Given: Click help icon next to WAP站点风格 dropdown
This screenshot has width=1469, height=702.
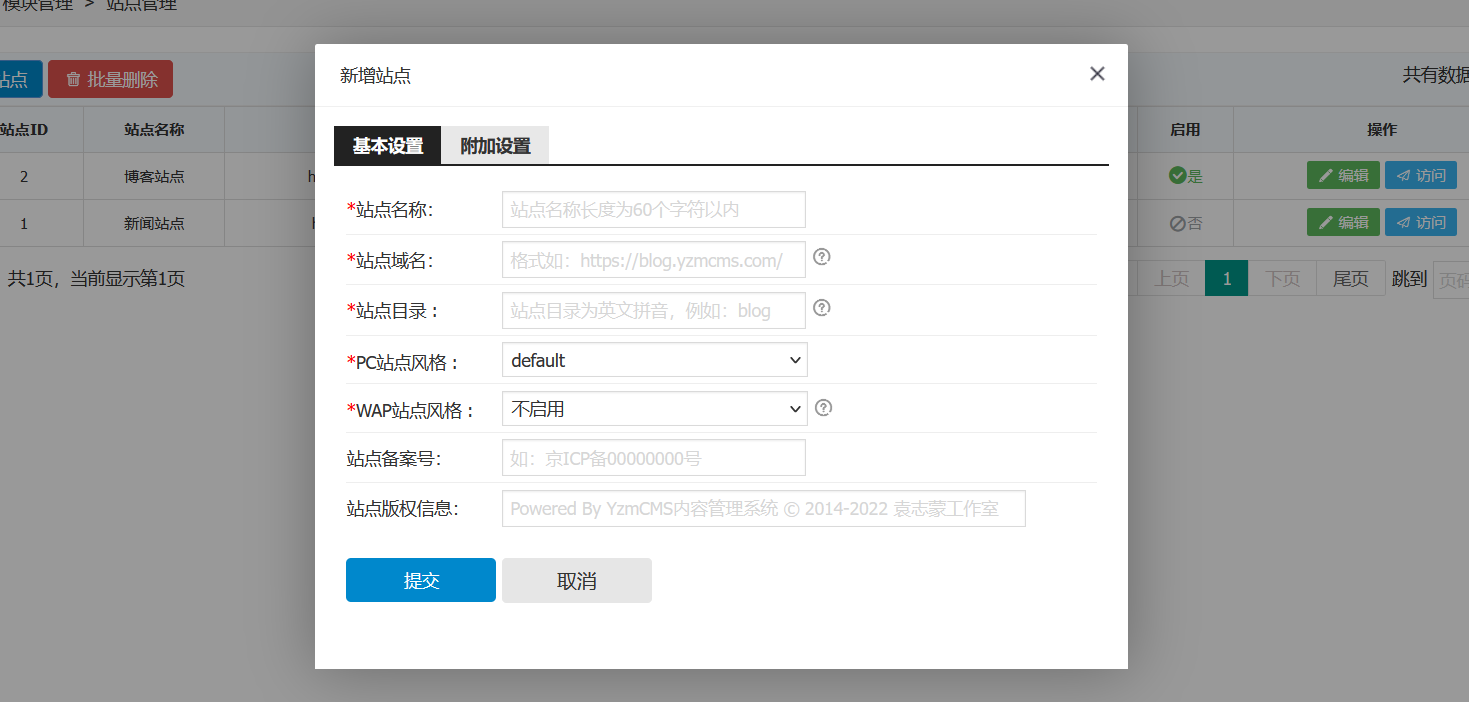Looking at the screenshot, I should (x=824, y=407).
